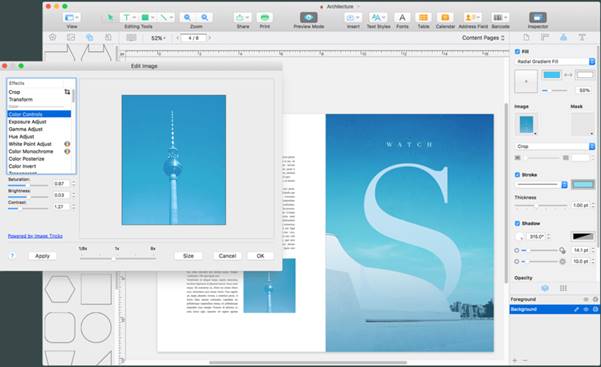Toggle the Fill checkbox
The height and width of the screenshot is (367, 601).
point(517,51)
